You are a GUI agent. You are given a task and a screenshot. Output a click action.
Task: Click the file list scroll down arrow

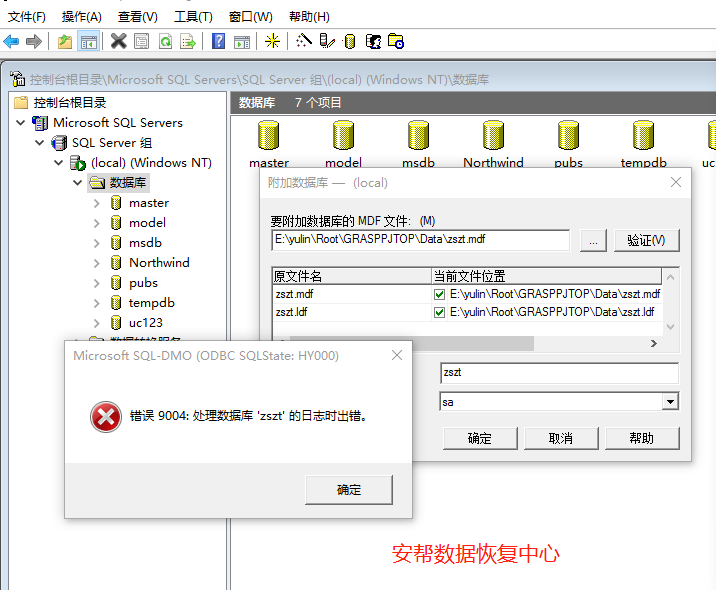(670, 327)
